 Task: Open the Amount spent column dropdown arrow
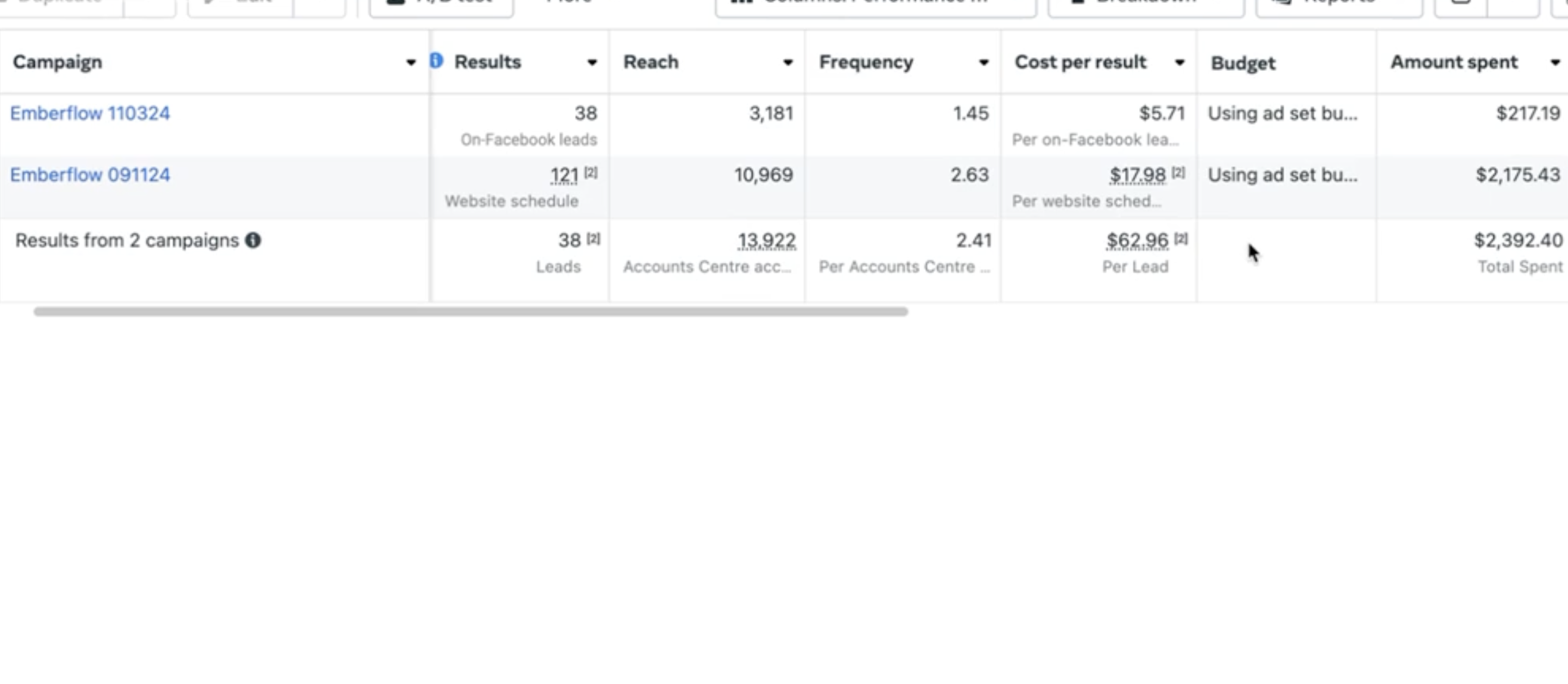[x=1555, y=62]
